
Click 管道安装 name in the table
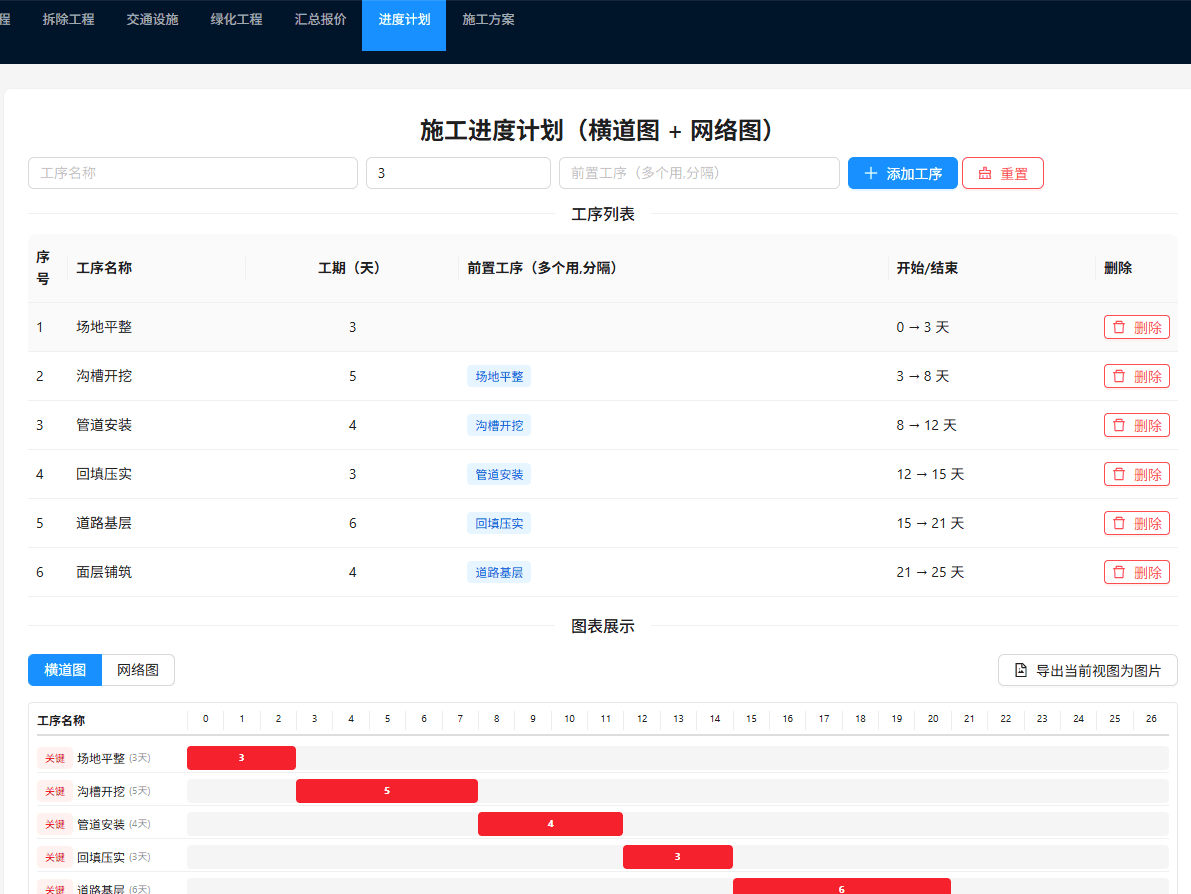[104, 425]
